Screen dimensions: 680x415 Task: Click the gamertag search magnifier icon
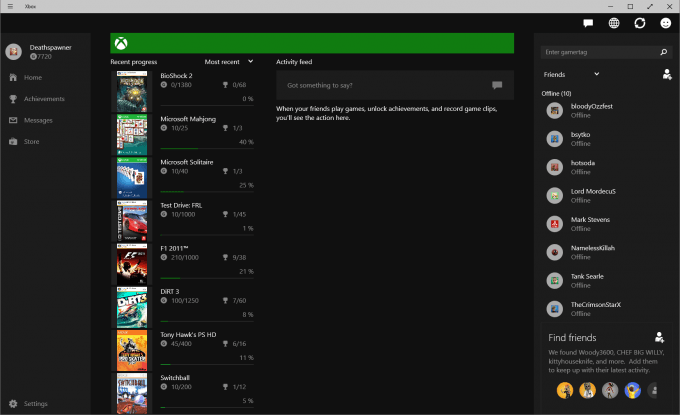click(663, 52)
